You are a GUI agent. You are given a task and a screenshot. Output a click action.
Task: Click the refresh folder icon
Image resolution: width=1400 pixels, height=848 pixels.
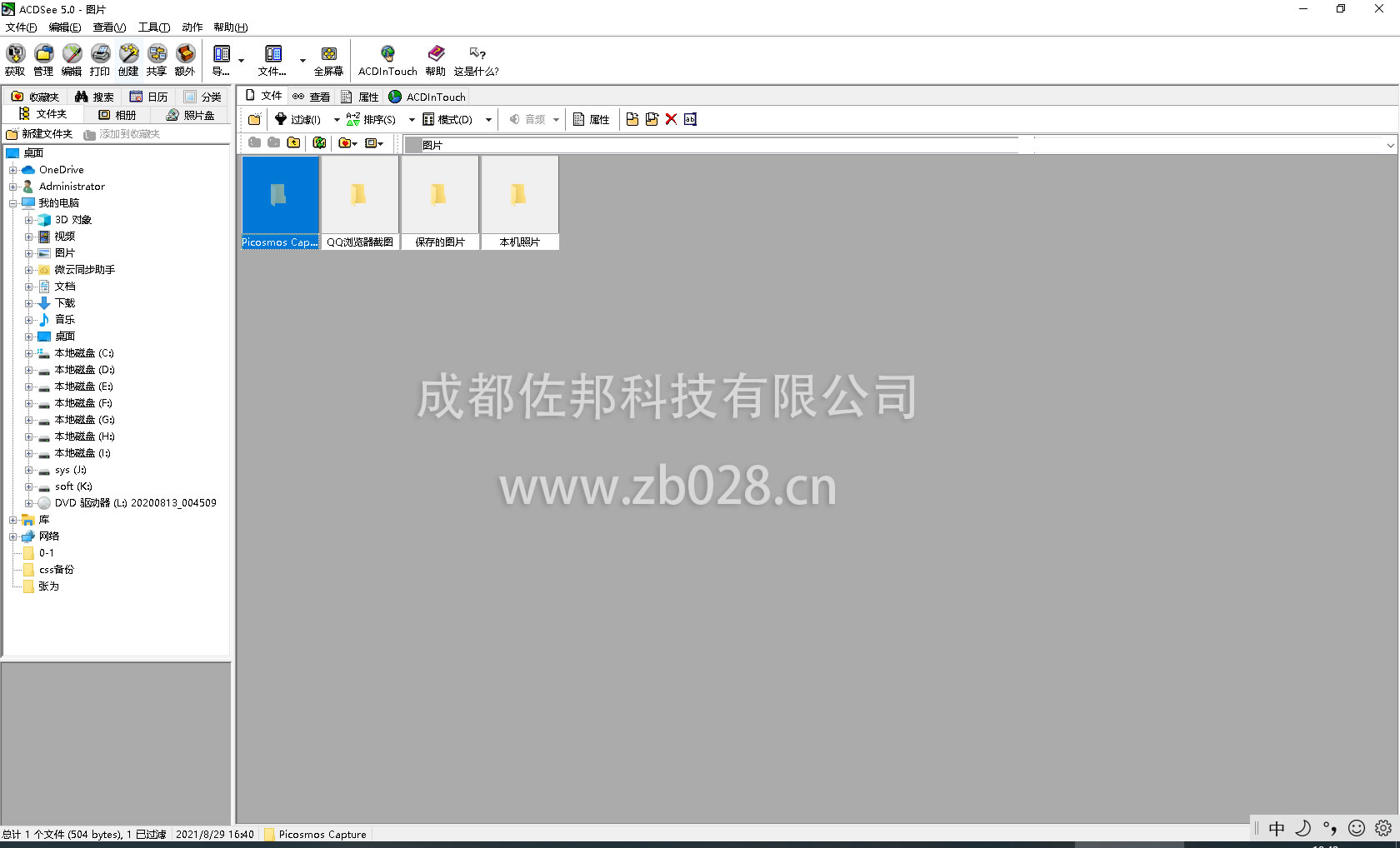point(319,142)
